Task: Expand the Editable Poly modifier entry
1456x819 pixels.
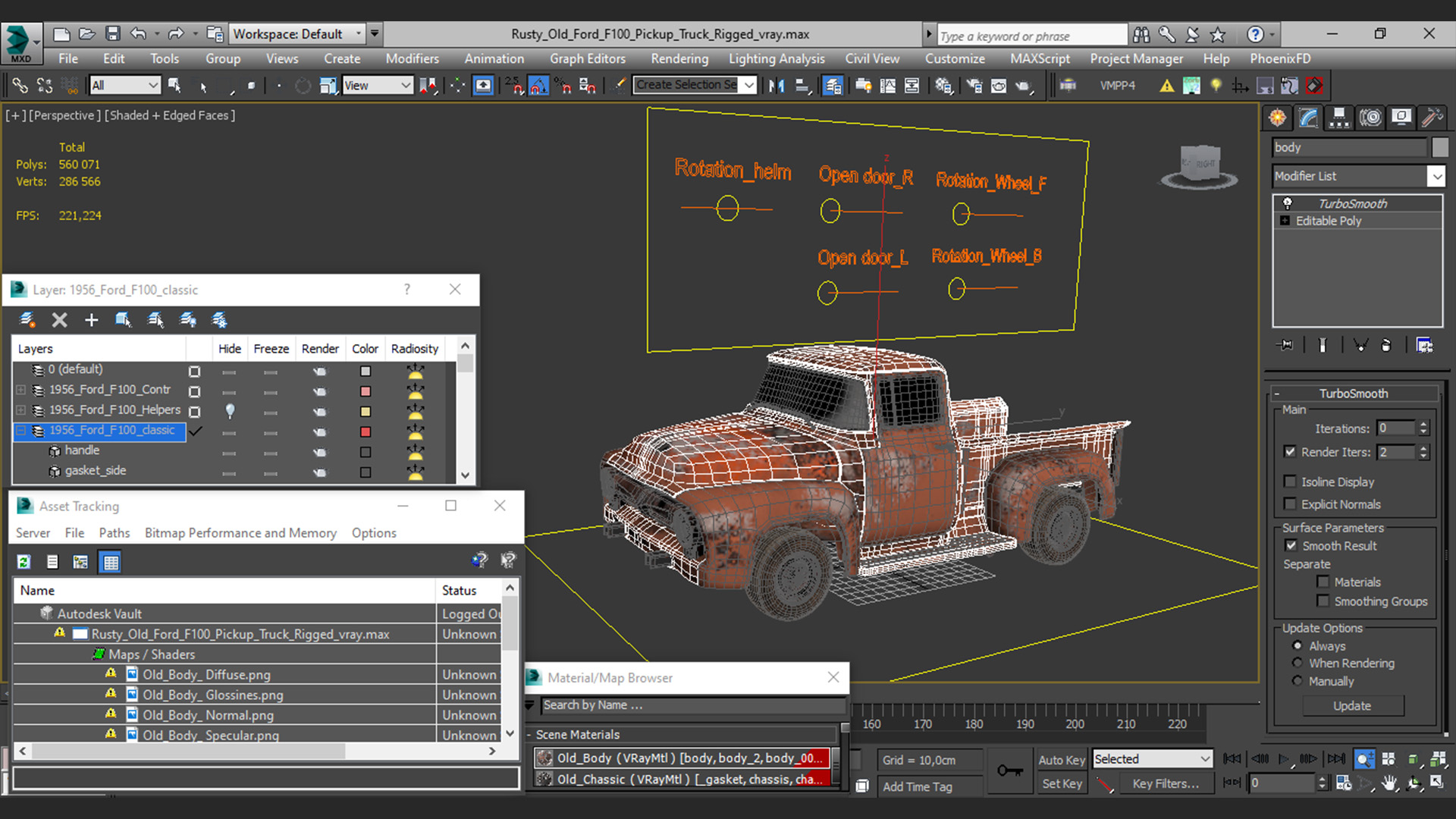Action: click(1285, 221)
